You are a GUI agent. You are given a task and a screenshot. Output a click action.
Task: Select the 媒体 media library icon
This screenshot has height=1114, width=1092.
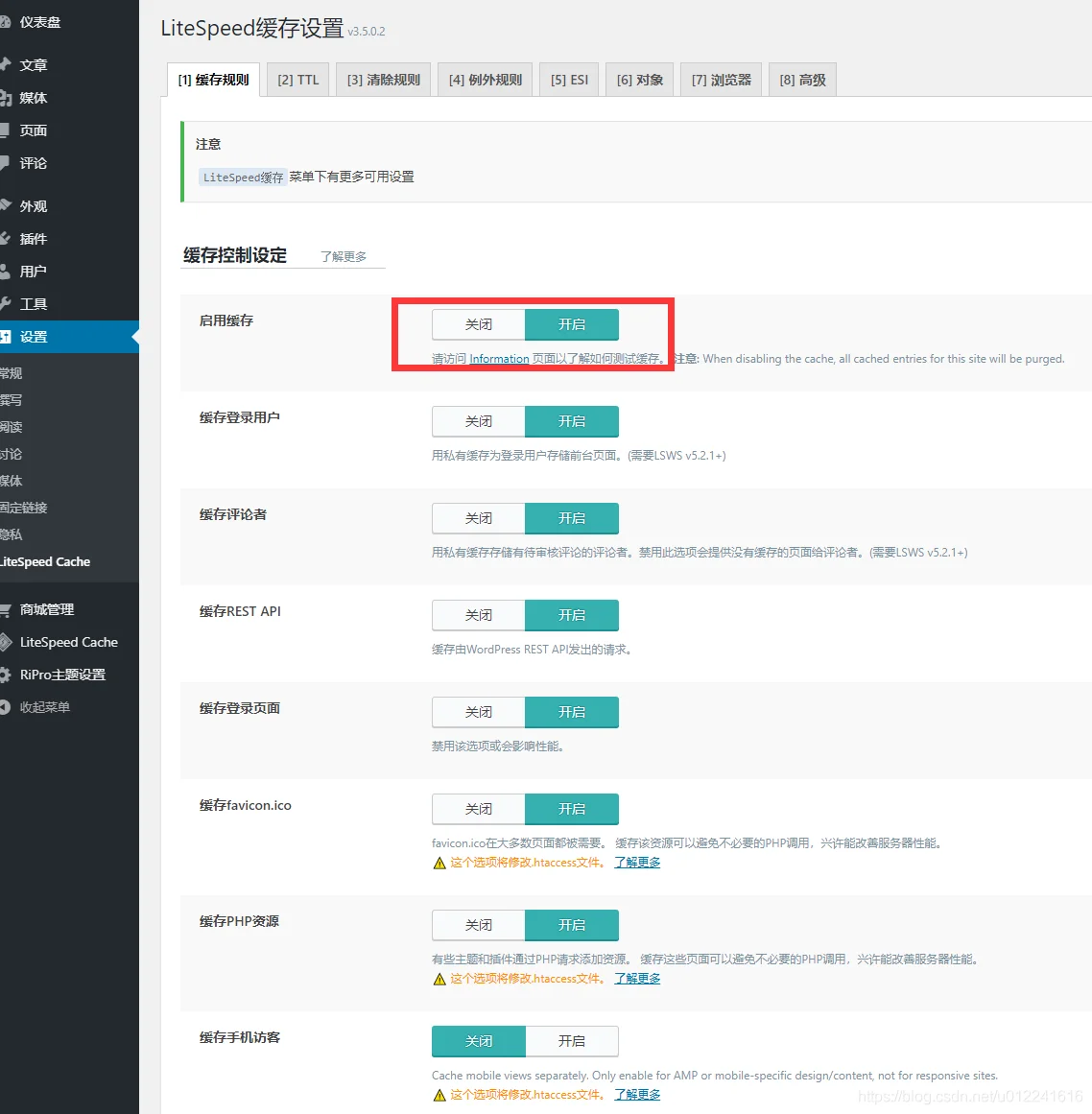pyautogui.click(x=34, y=97)
